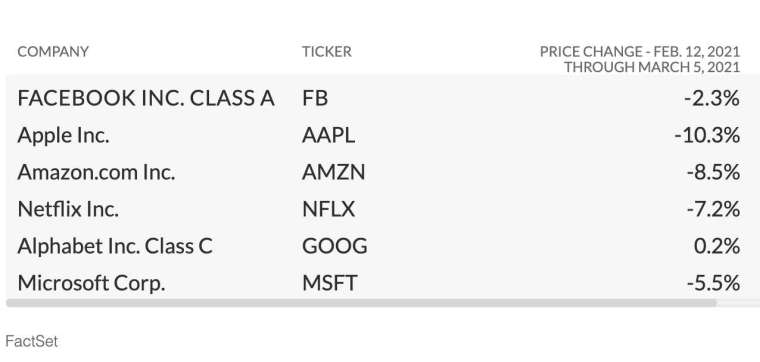Click Apple's -10.3% price change value

707,135
